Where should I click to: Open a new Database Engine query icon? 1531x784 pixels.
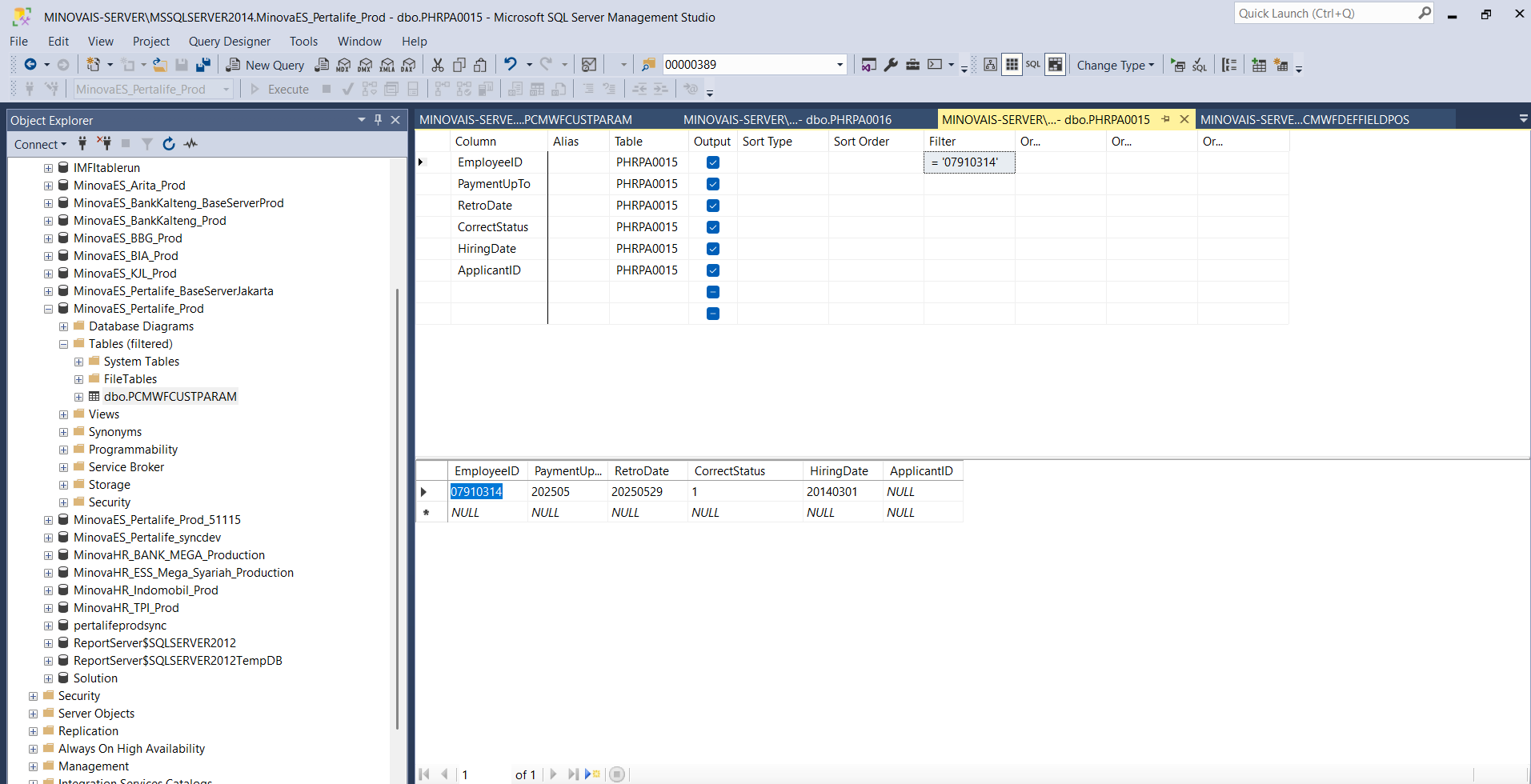click(322, 65)
